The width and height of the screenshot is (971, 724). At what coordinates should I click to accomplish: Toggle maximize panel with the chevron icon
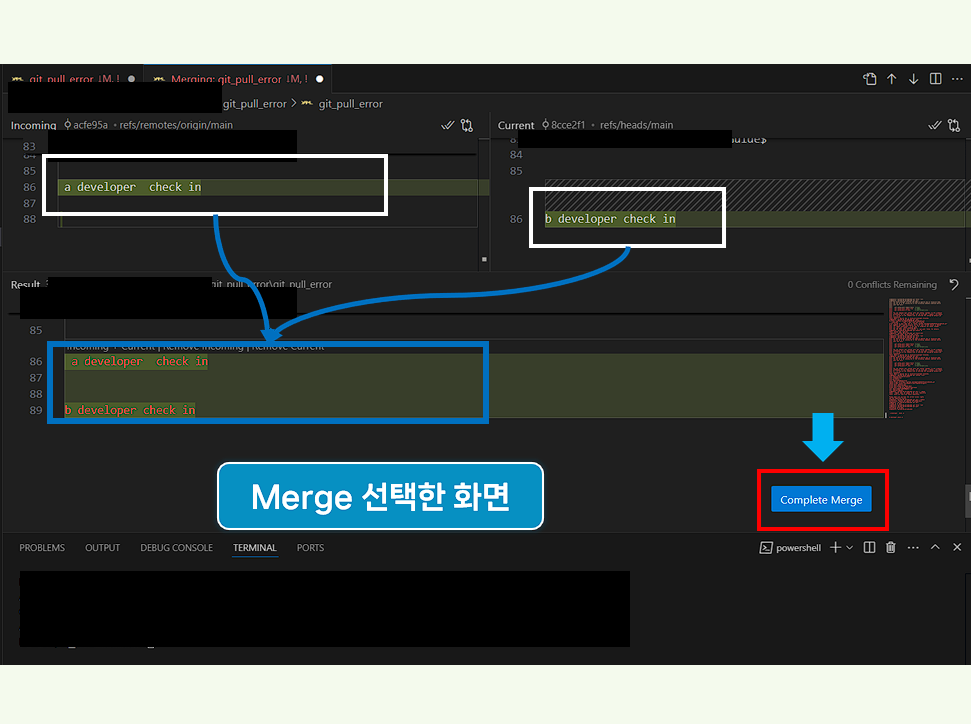935,547
